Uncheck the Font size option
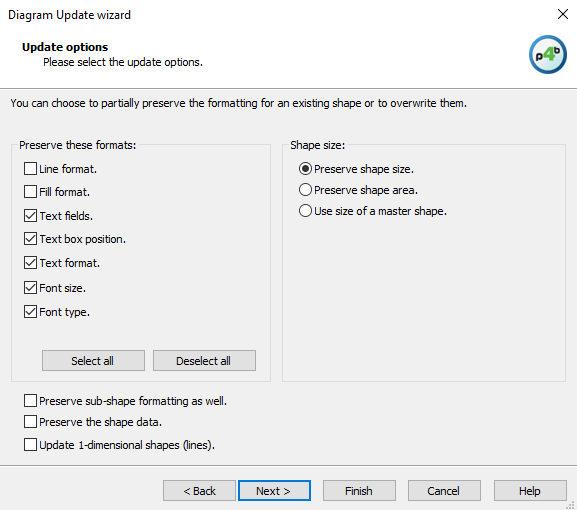Screen dimensions: 577x510 tap(30, 288)
